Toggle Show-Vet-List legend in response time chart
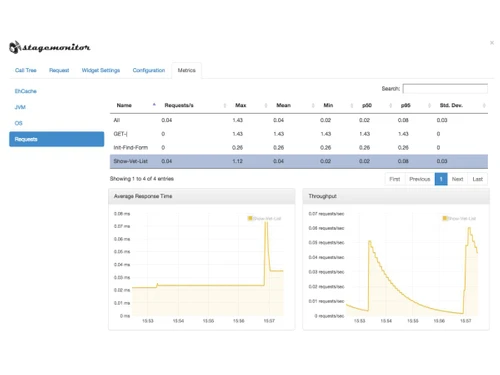 [x=264, y=218]
